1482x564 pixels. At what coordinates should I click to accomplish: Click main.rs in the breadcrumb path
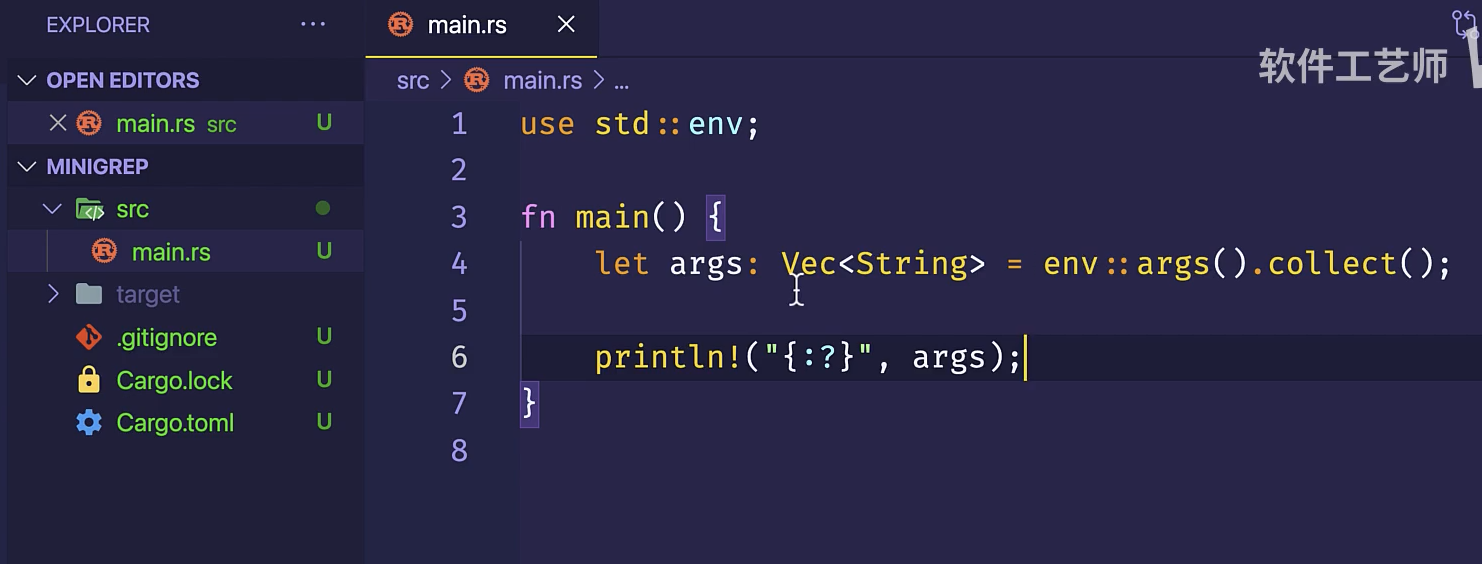[x=542, y=81]
